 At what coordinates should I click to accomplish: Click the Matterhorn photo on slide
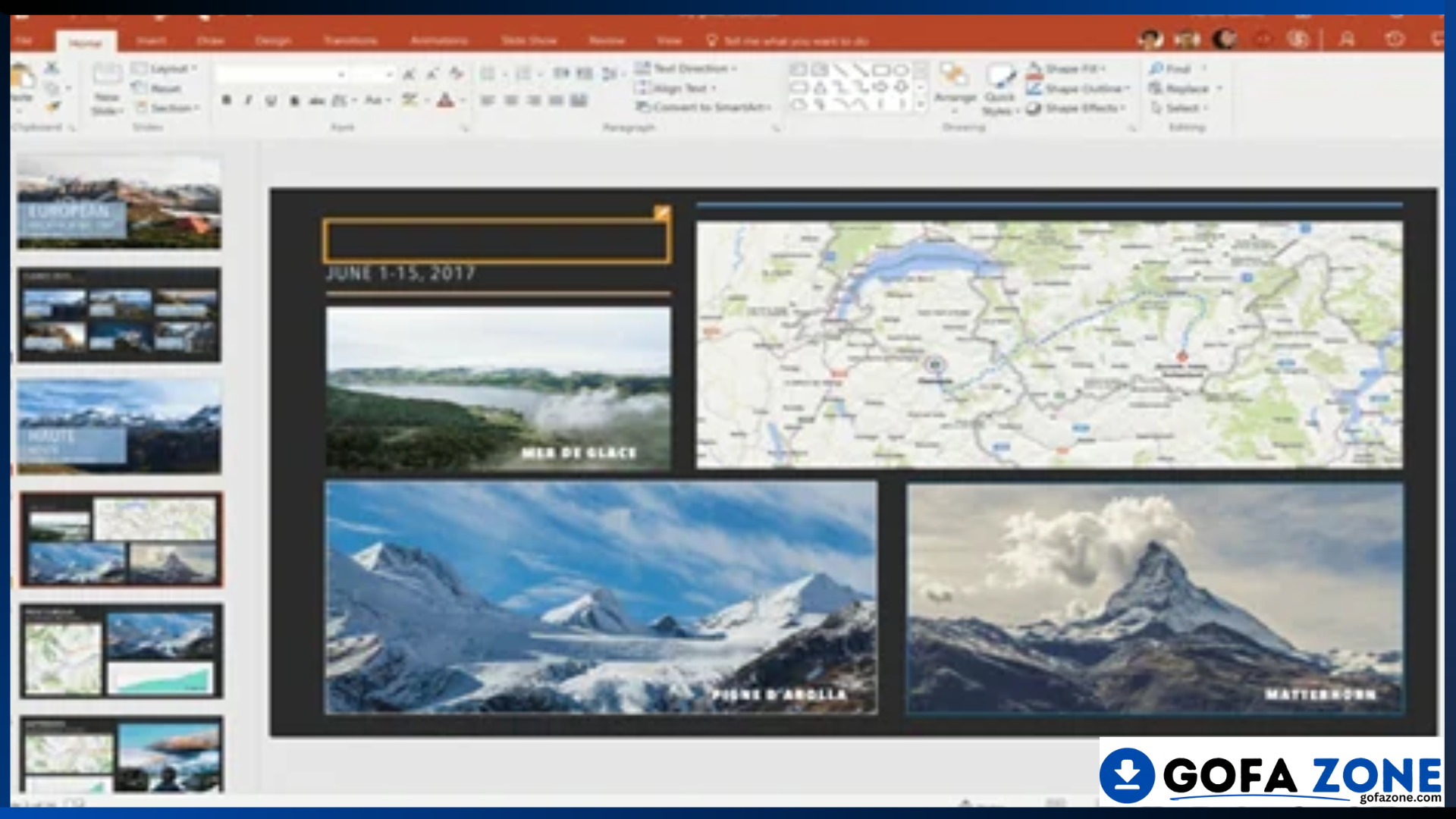(x=1155, y=599)
